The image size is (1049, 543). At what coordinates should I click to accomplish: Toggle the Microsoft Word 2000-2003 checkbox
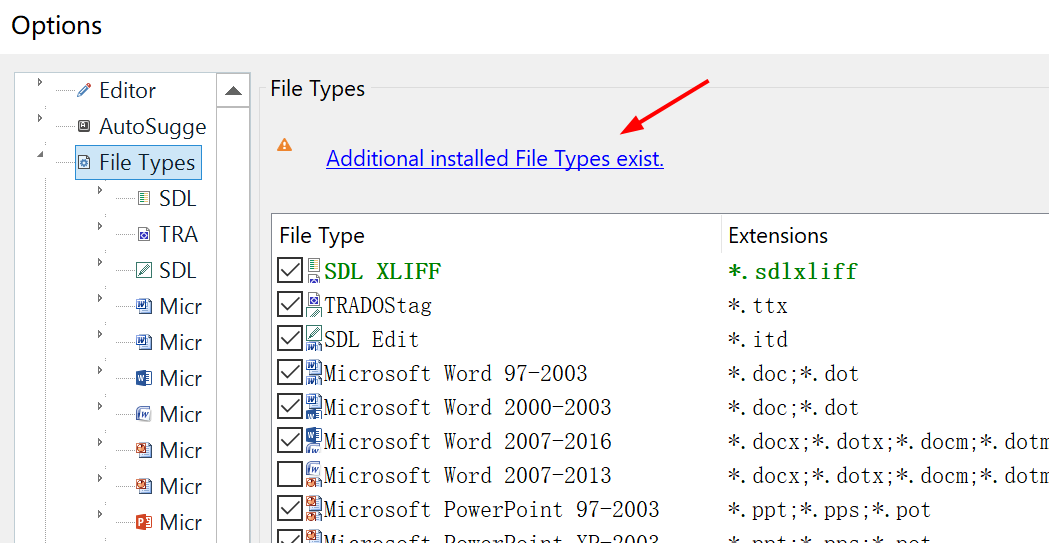[290, 407]
